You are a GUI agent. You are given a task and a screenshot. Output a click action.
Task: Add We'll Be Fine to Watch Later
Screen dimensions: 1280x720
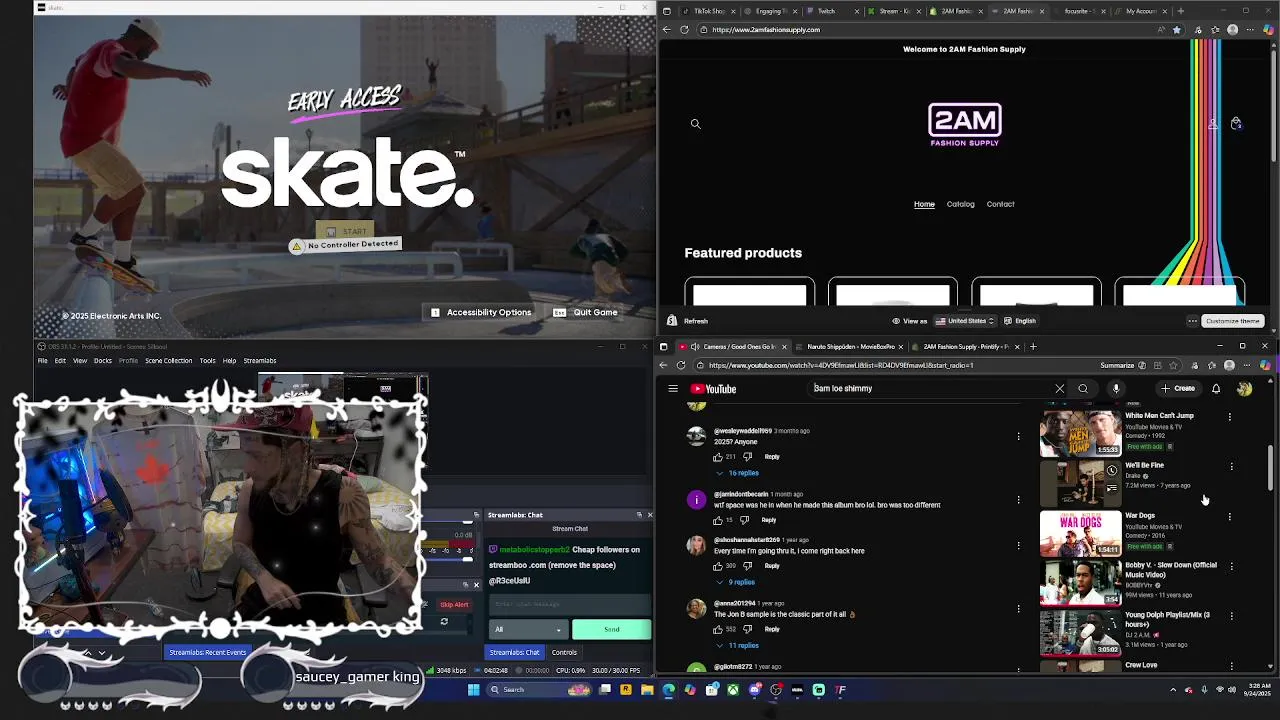click(x=1111, y=471)
